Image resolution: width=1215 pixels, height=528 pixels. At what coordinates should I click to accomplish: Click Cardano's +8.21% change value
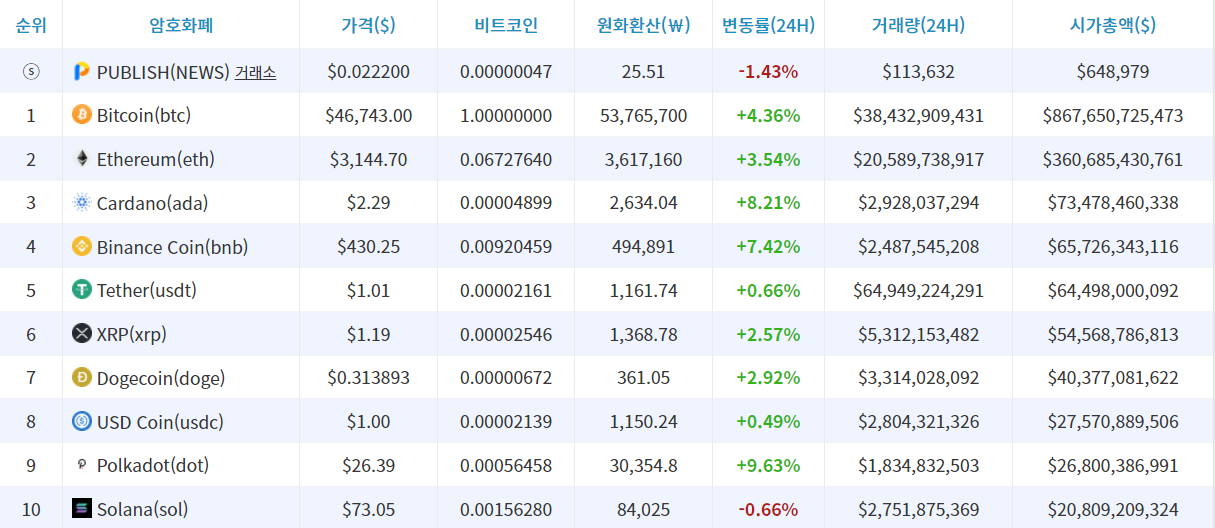pos(768,203)
